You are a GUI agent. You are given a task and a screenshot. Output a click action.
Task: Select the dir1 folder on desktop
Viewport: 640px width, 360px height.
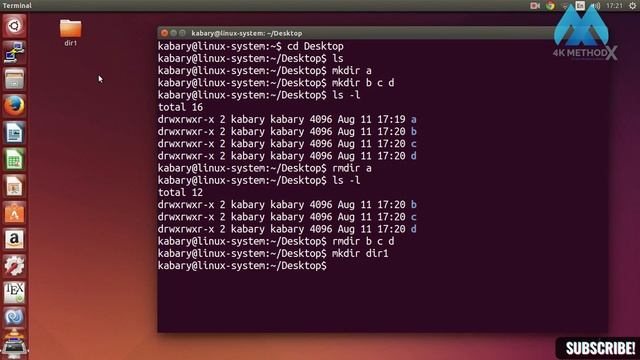point(70,33)
